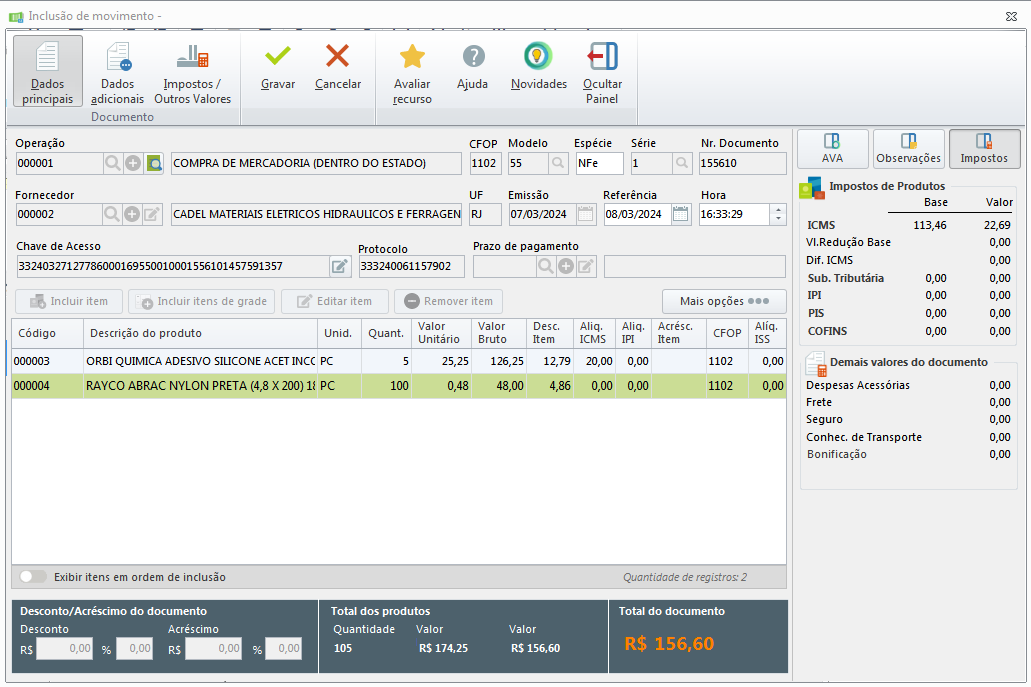The width and height of the screenshot is (1031, 687).
Task: Edit Prazo de pagamento pencil icon
Action: [586, 266]
